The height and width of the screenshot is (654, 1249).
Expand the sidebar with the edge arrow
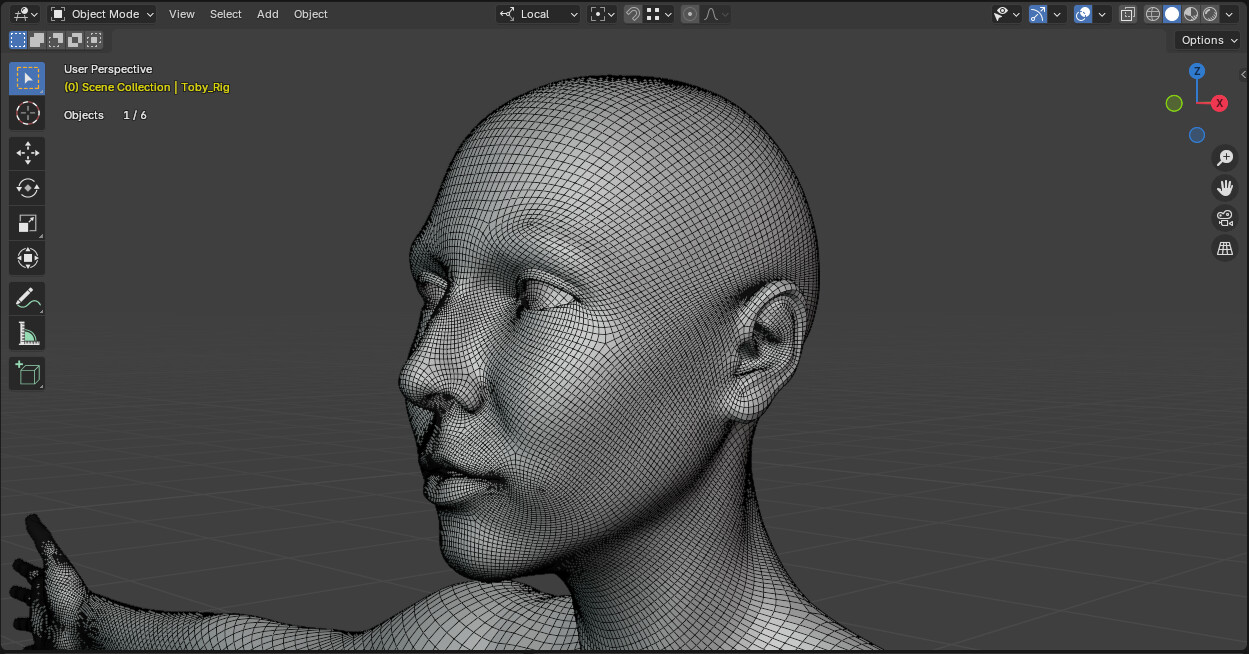(1243, 74)
